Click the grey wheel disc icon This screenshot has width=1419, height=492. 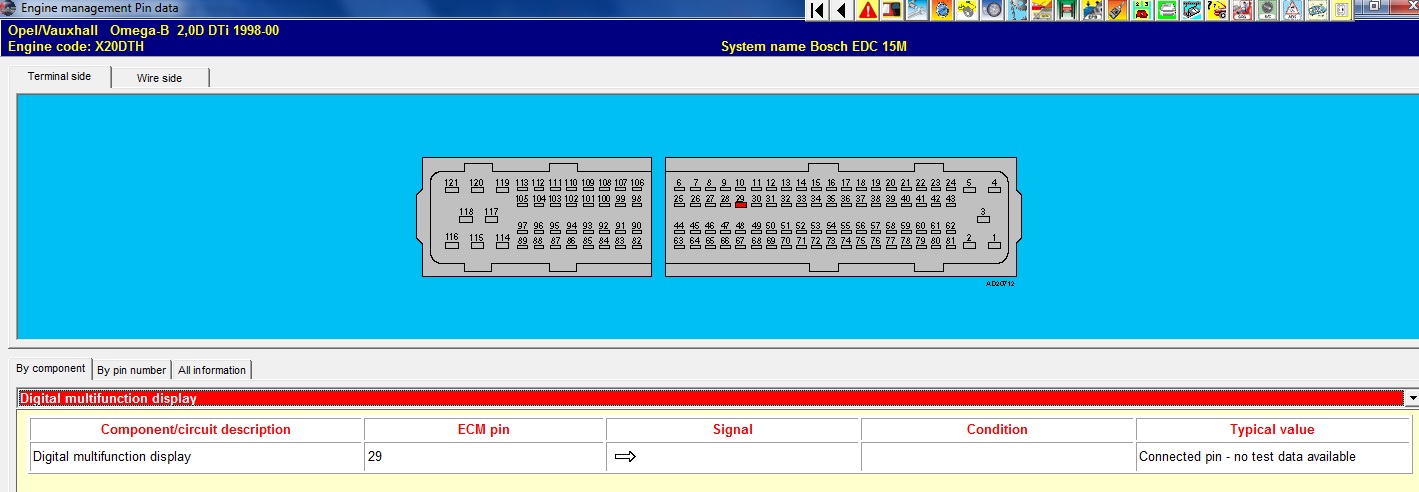[x=991, y=10]
